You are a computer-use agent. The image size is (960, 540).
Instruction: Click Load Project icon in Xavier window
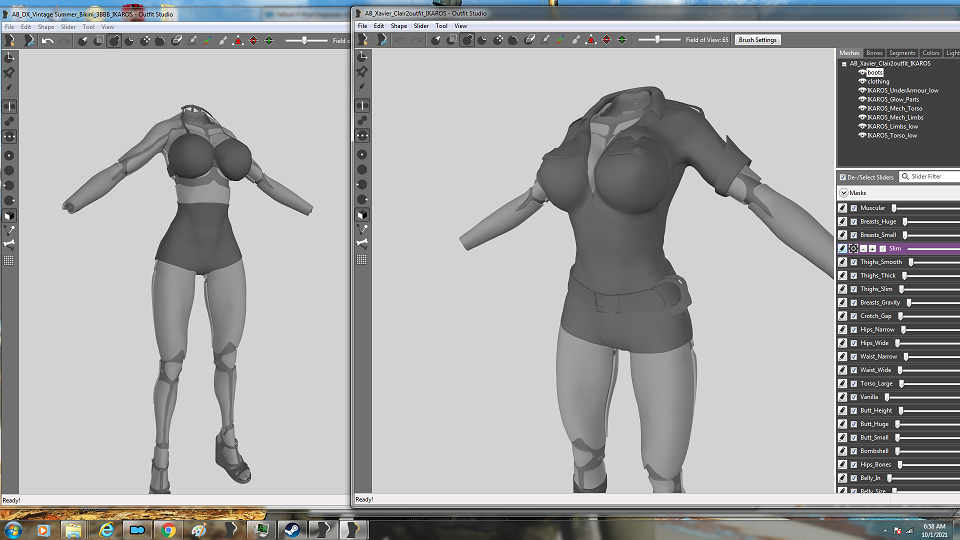click(382, 40)
